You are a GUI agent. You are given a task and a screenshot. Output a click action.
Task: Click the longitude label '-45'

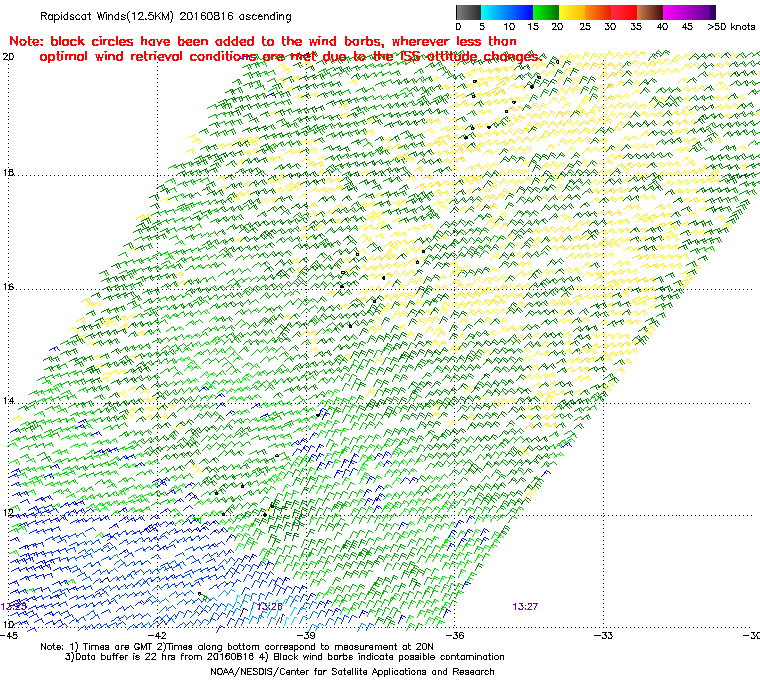tap(9, 635)
